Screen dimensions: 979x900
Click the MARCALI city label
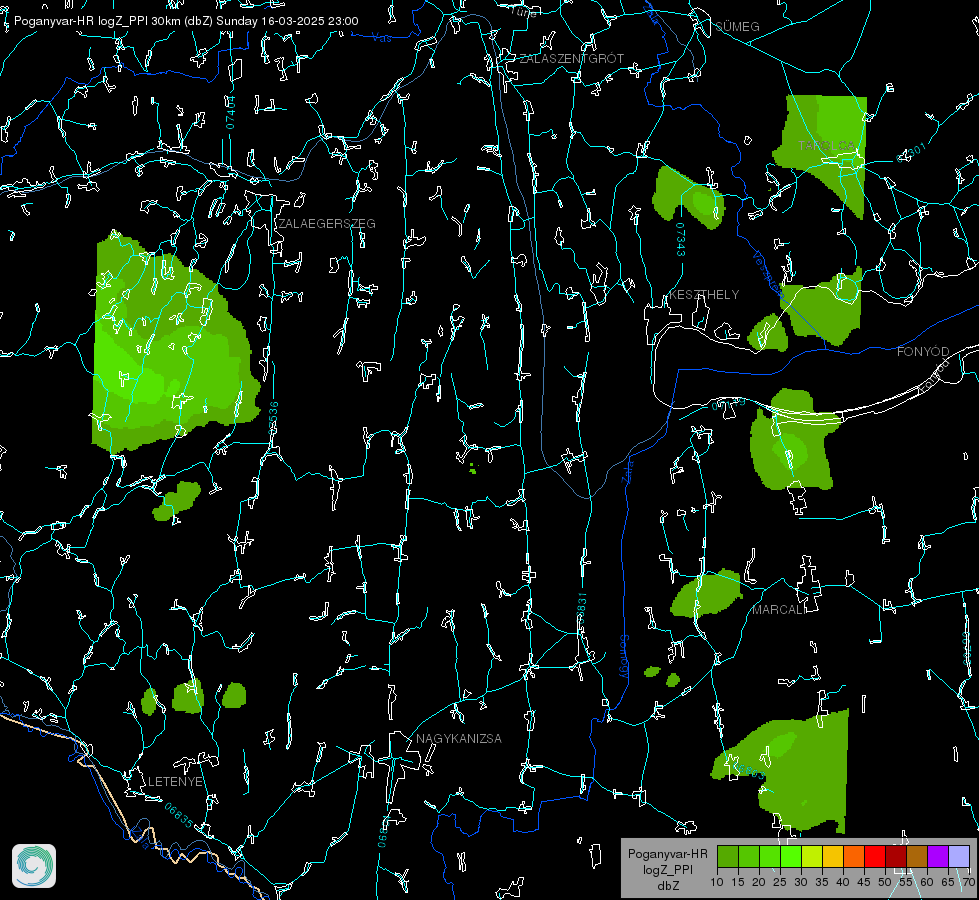779,610
